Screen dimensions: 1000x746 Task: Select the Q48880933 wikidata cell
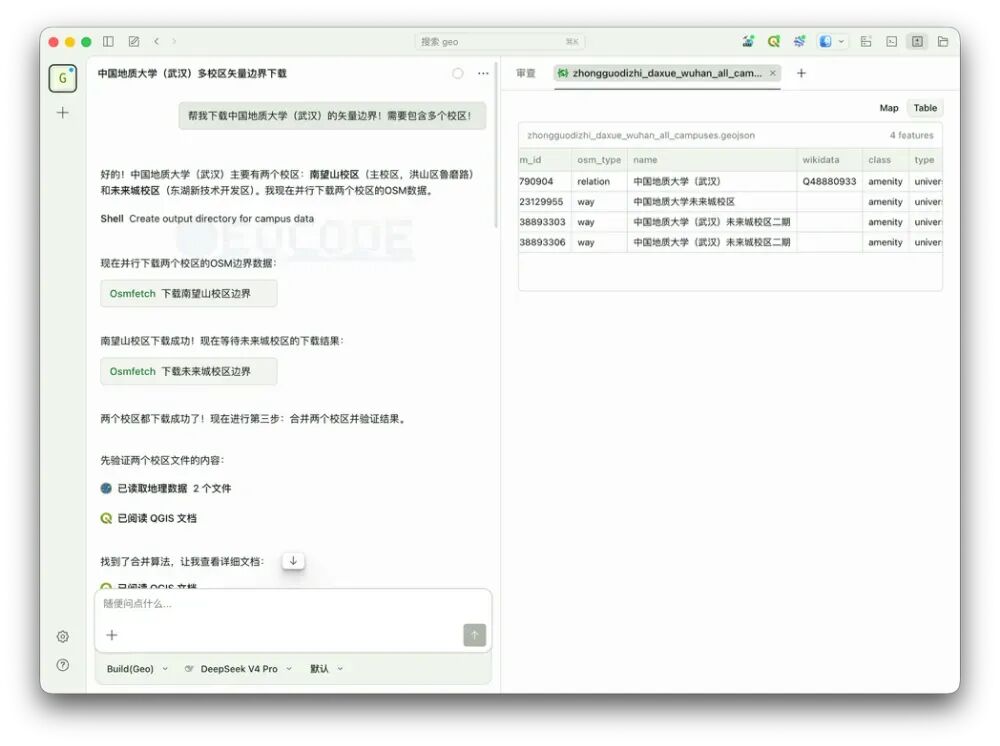pyautogui.click(x=829, y=181)
